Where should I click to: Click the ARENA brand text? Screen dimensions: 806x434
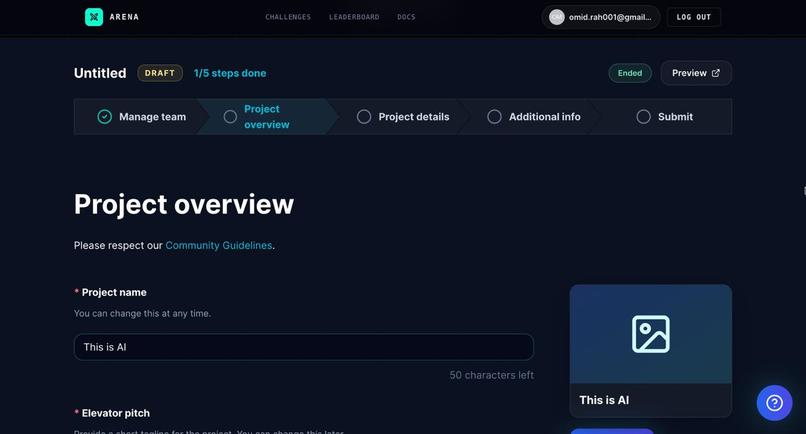[x=124, y=17]
